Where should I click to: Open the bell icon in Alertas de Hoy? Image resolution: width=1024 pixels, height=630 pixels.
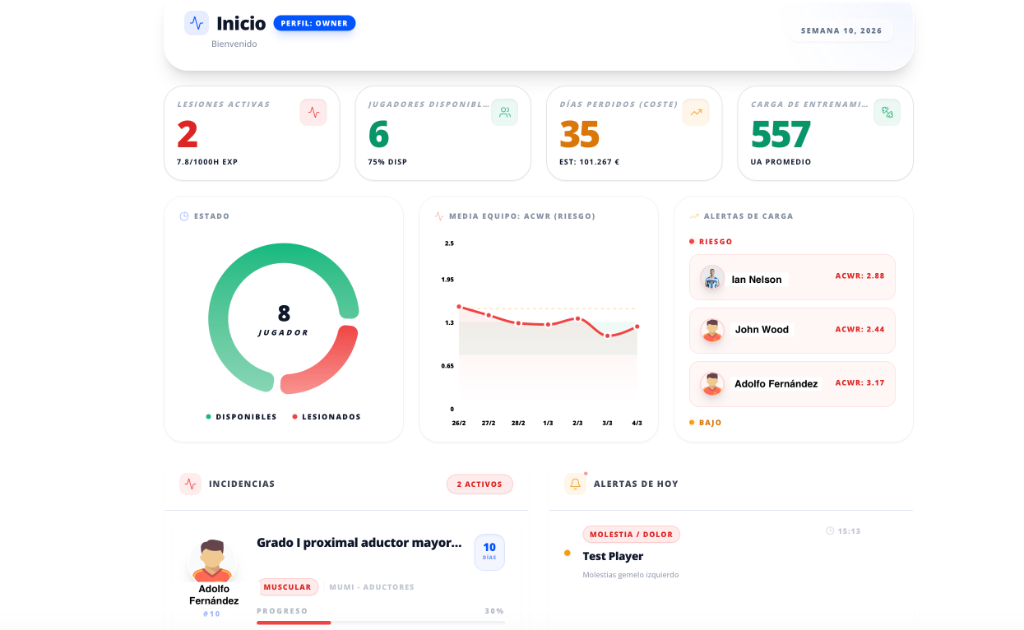(573, 483)
